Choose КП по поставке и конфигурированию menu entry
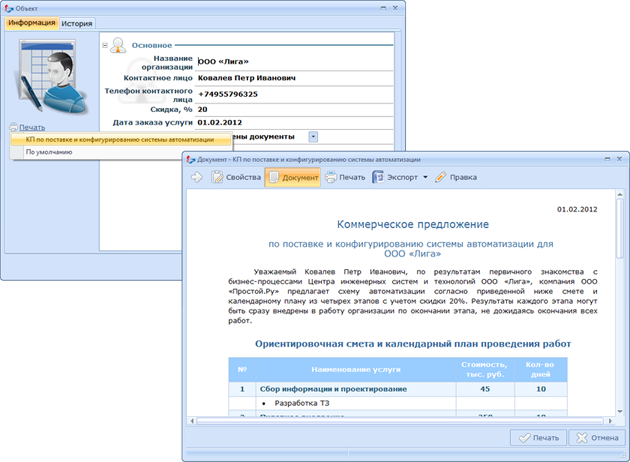Viewport: 630px width, 462px height. coord(121,139)
